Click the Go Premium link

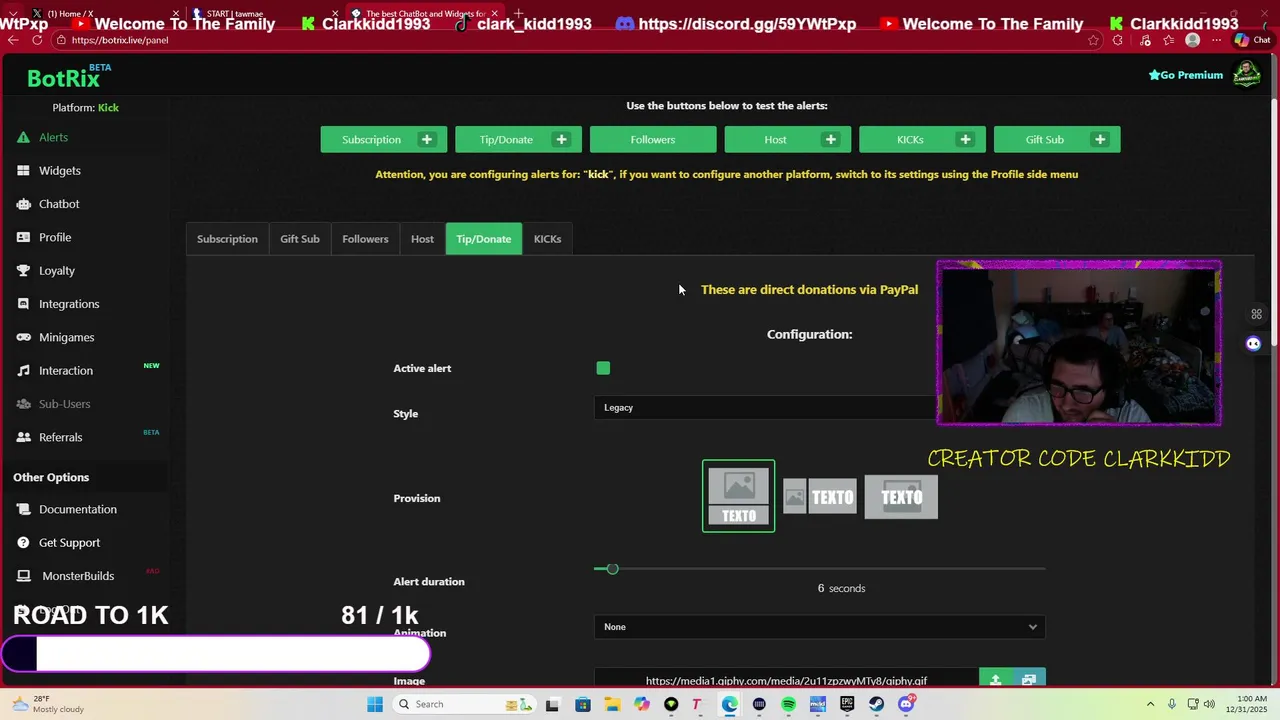1186,75
